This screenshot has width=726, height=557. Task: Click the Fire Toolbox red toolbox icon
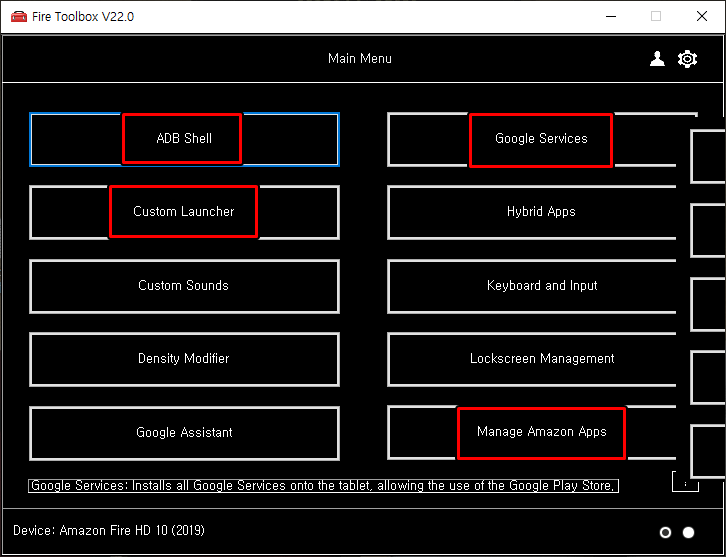pos(19,17)
